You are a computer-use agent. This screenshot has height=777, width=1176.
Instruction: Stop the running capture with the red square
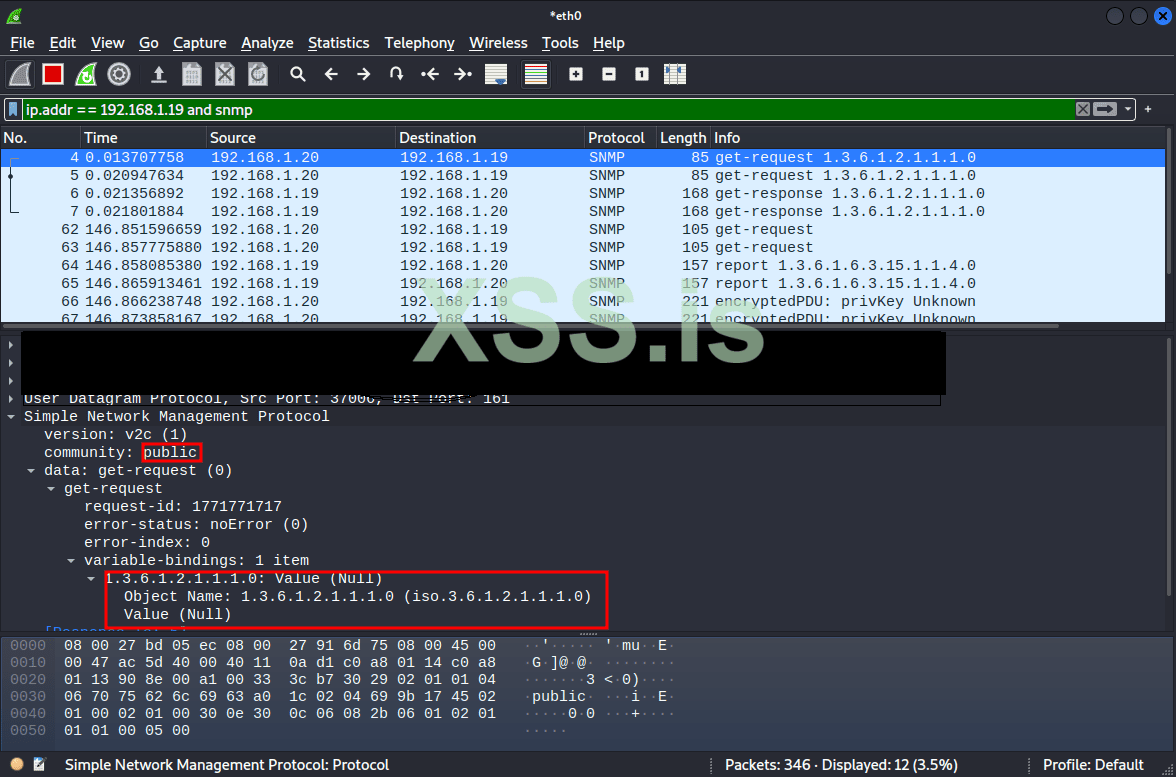(53, 74)
